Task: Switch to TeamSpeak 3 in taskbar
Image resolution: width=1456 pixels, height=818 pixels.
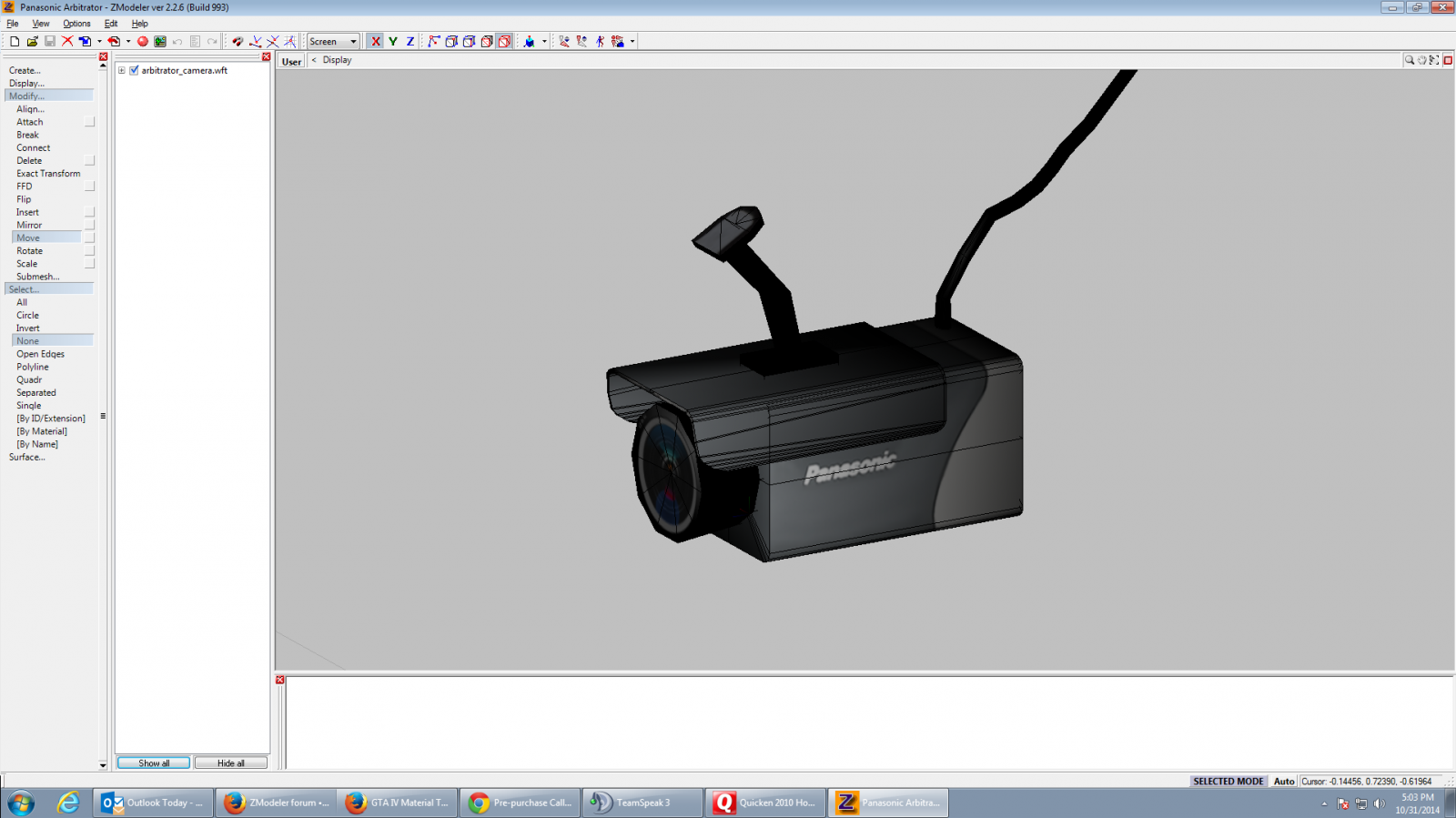Action: 642,803
